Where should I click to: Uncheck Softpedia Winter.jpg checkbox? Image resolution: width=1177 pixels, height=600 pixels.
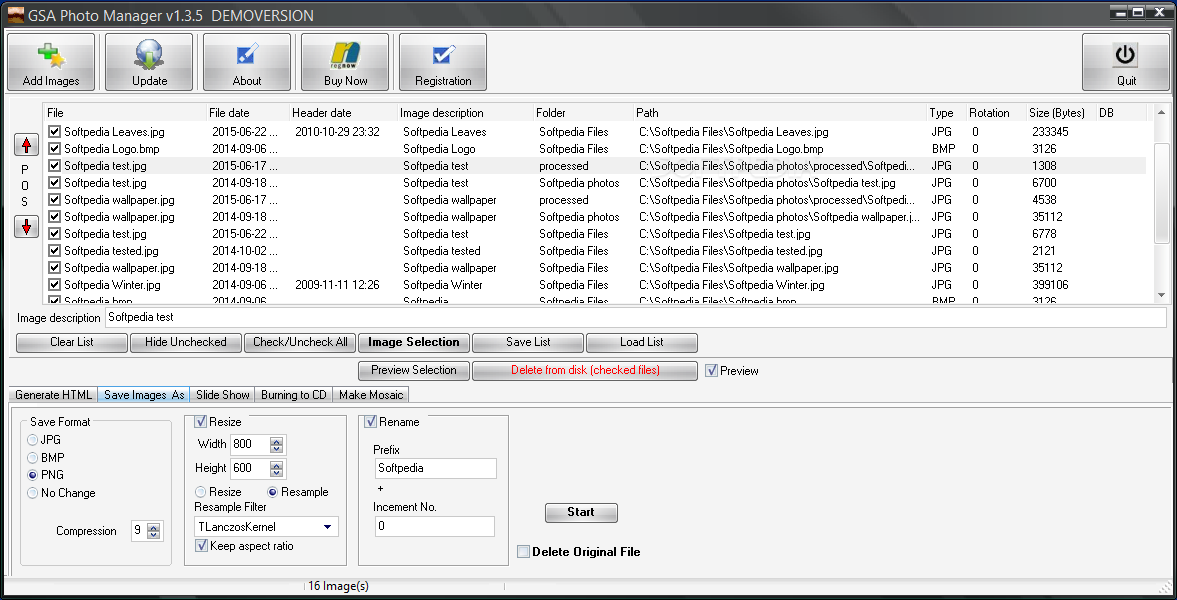[x=54, y=285]
